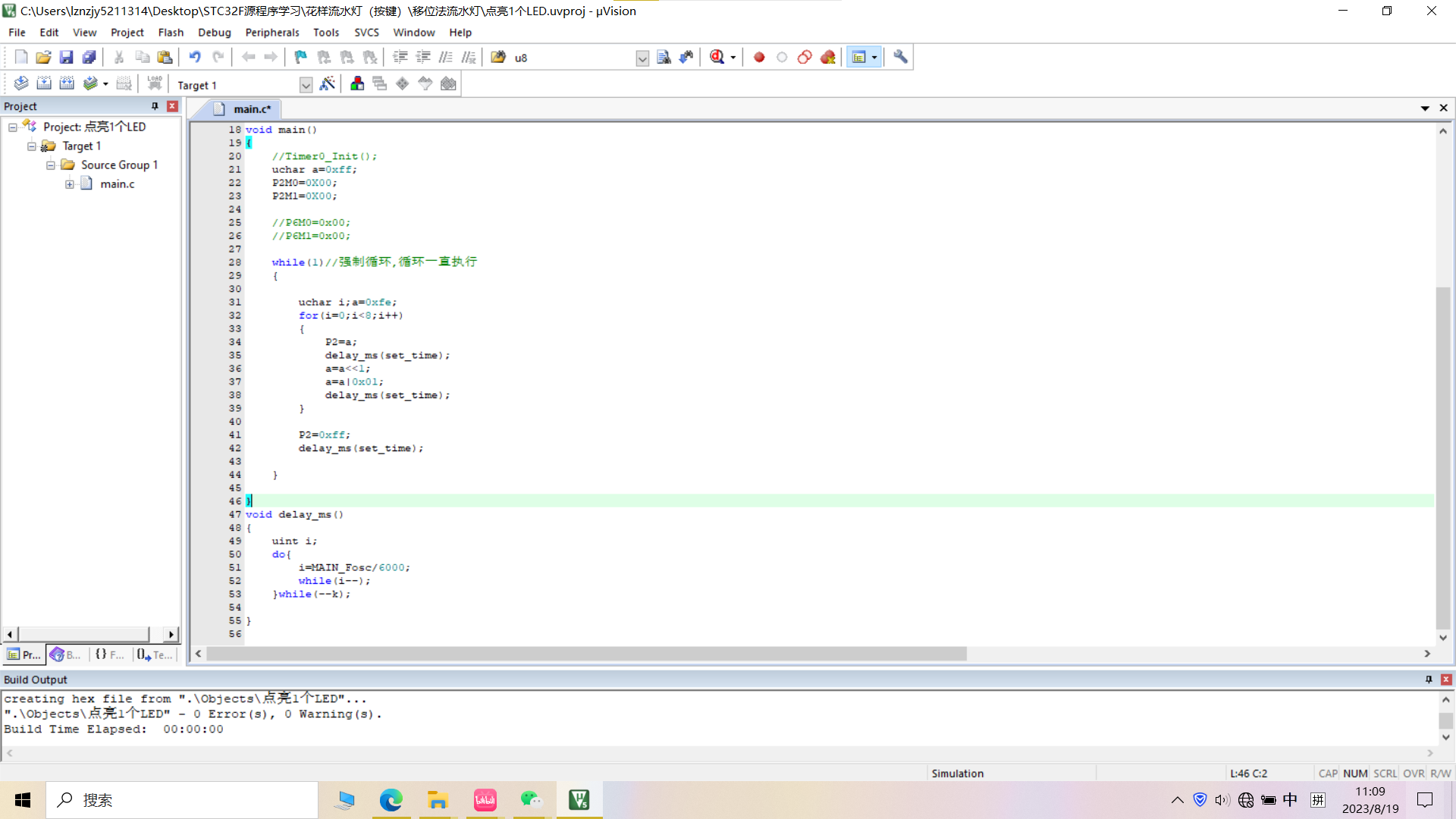The image size is (1456, 819).
Task: Click the Windows search box
Action: click(x=182, y=800)
